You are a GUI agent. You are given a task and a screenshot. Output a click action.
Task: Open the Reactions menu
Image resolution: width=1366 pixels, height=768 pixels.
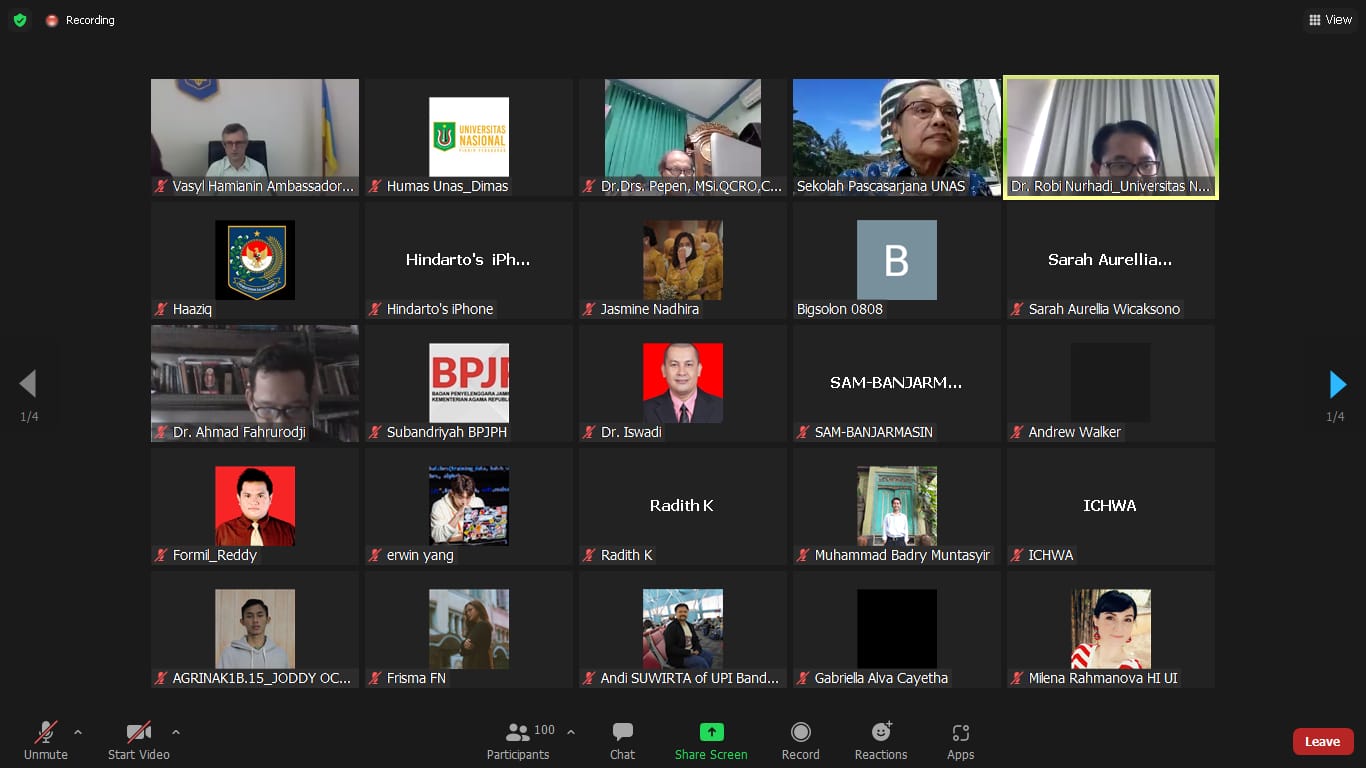pyautogui.click(x=881, y=740)
